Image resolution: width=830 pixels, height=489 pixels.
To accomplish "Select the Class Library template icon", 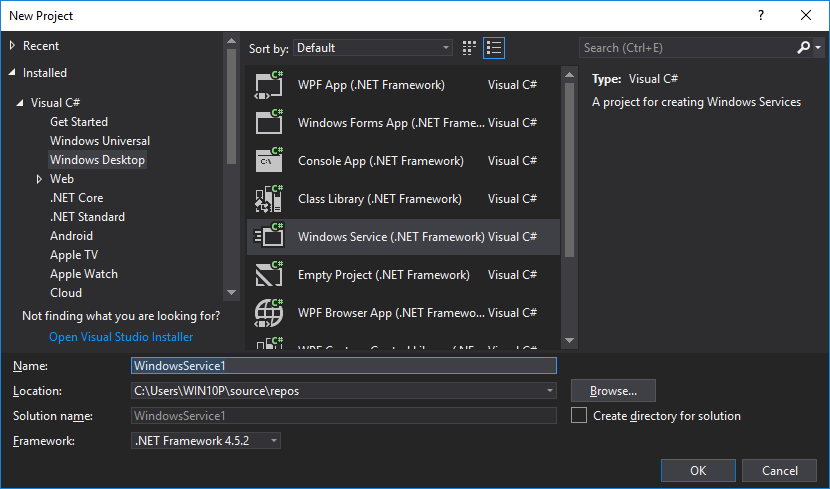I will 269,199.
